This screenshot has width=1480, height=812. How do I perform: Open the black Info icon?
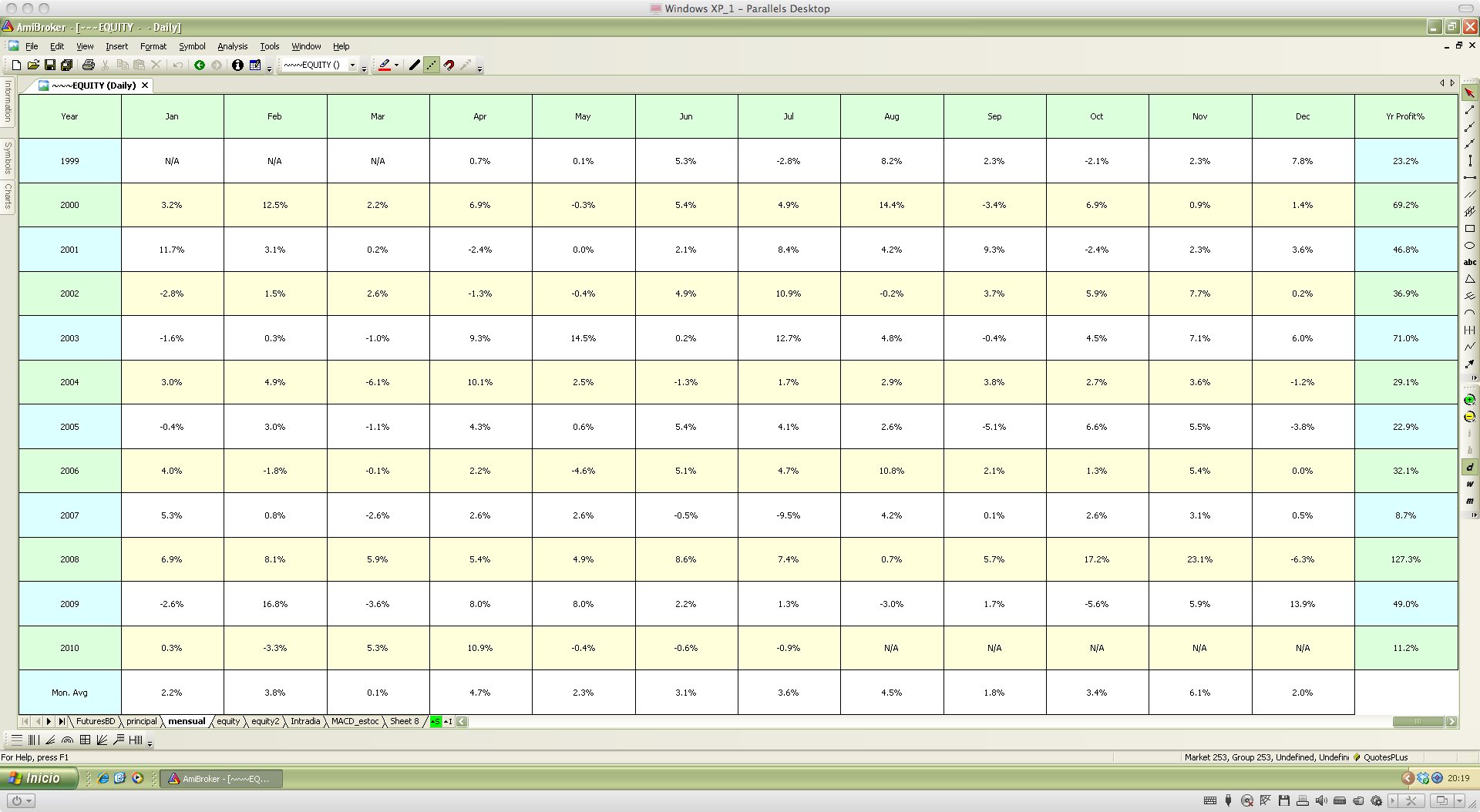click(x=237, y=65)
